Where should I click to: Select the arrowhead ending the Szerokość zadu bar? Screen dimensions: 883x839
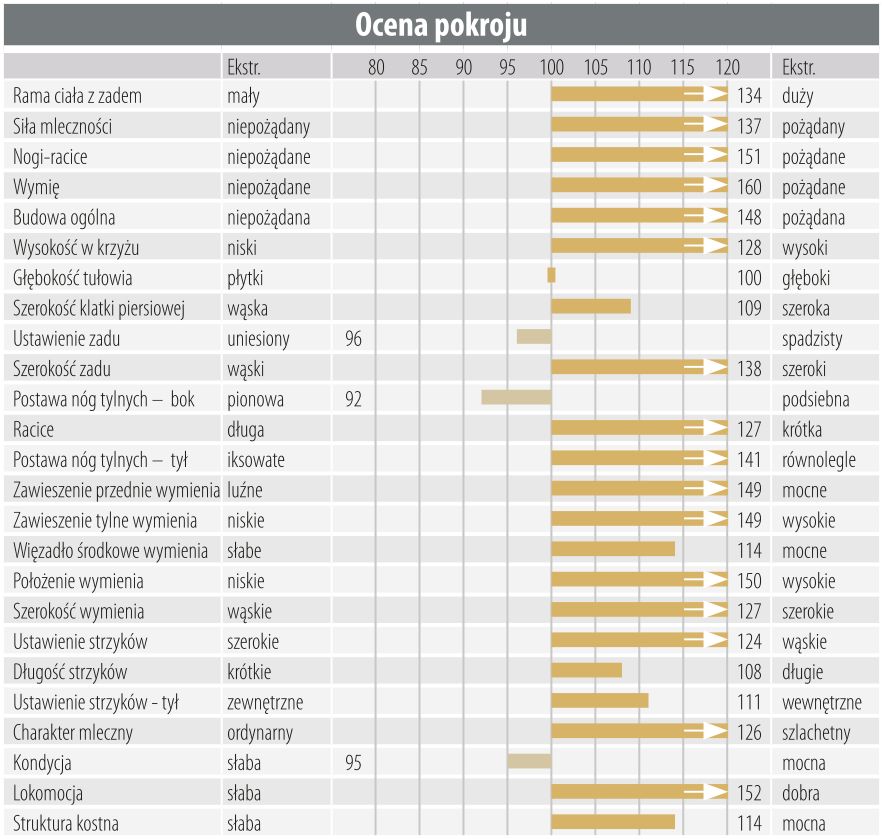point(715,368)
